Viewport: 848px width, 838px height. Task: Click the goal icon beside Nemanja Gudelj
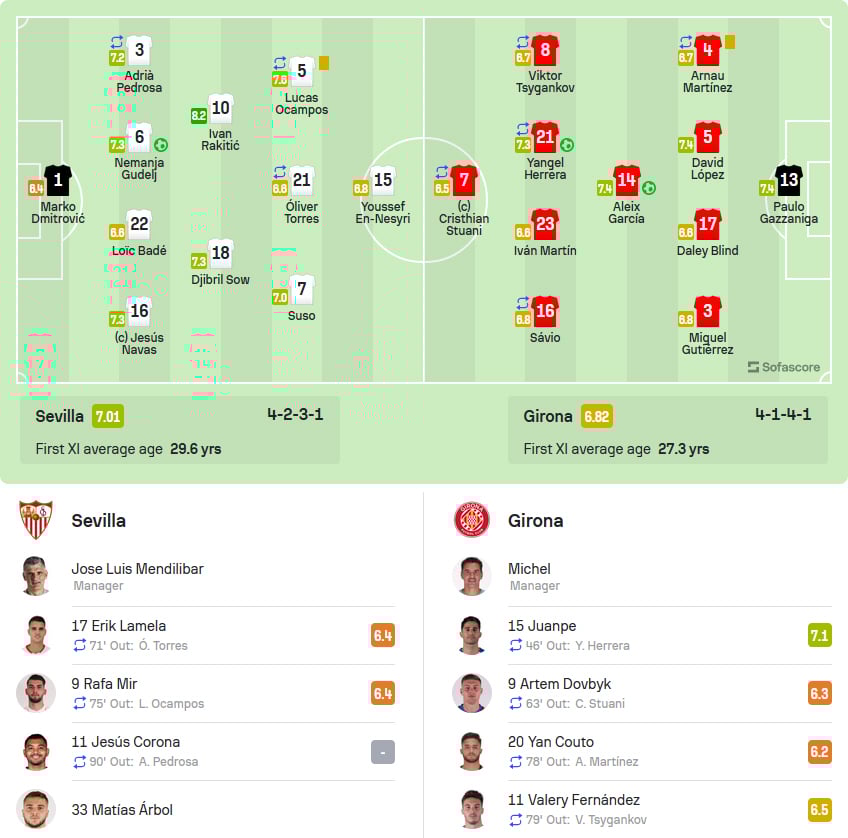point(161,145)
